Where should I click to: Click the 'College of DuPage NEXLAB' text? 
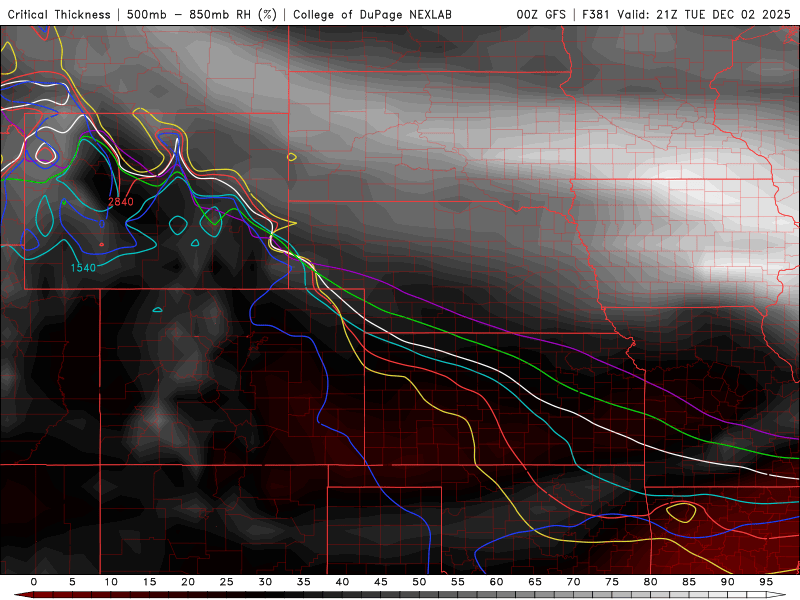[372, 14]
